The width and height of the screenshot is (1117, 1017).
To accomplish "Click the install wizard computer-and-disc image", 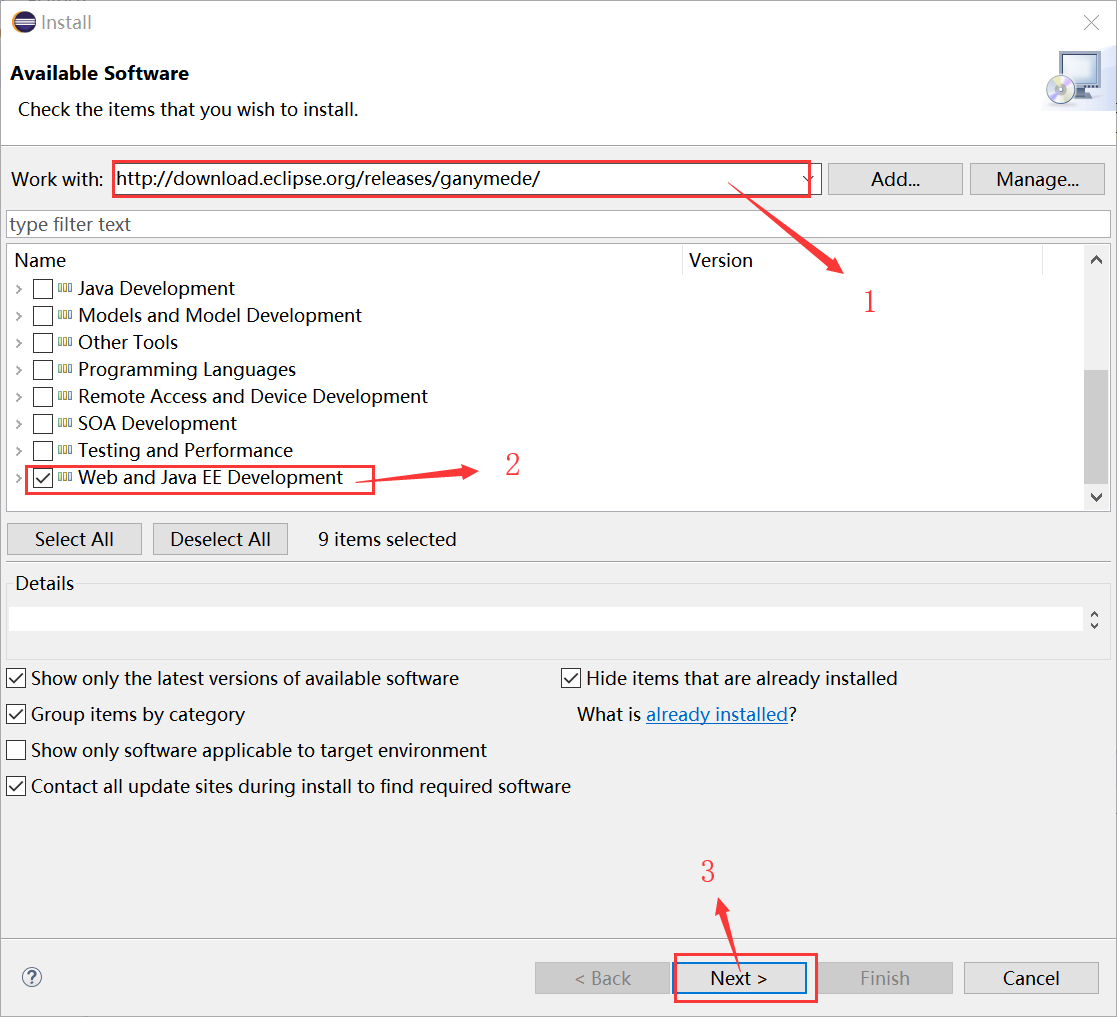I will (x=1079, y=80).
